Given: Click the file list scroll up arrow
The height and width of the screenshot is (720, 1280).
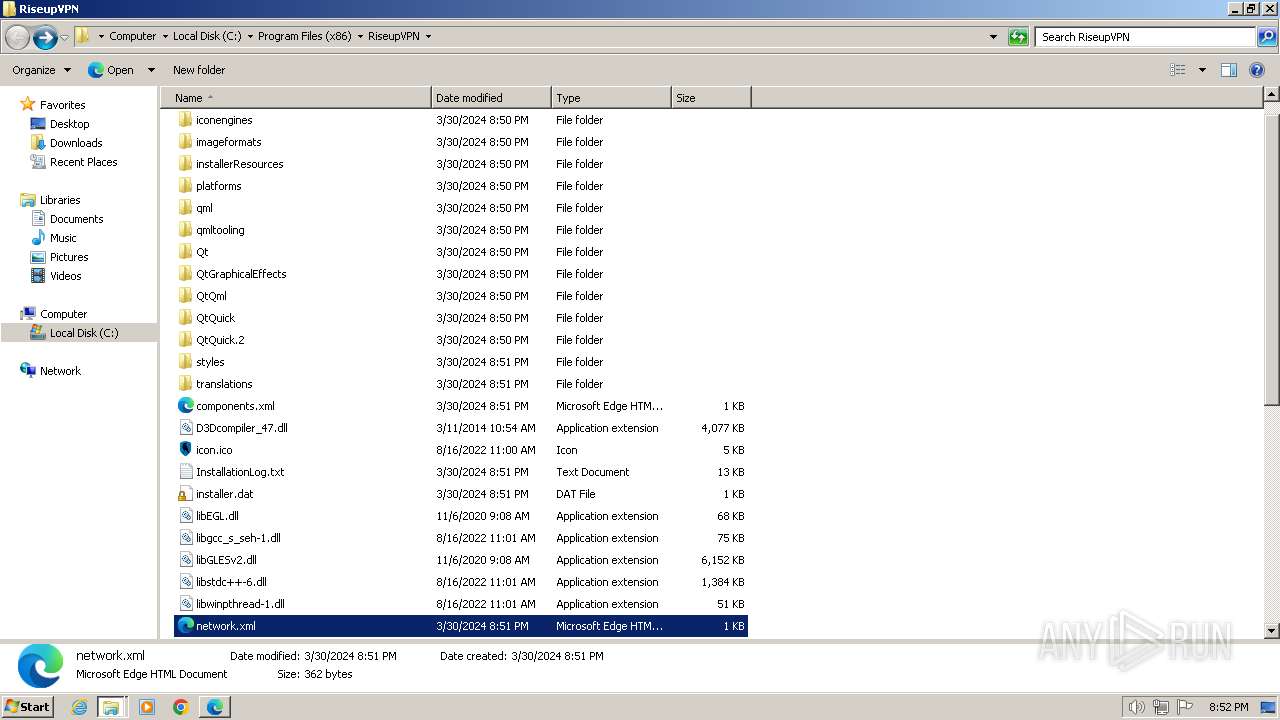Looking at the screenshot, I should 1272,95.
